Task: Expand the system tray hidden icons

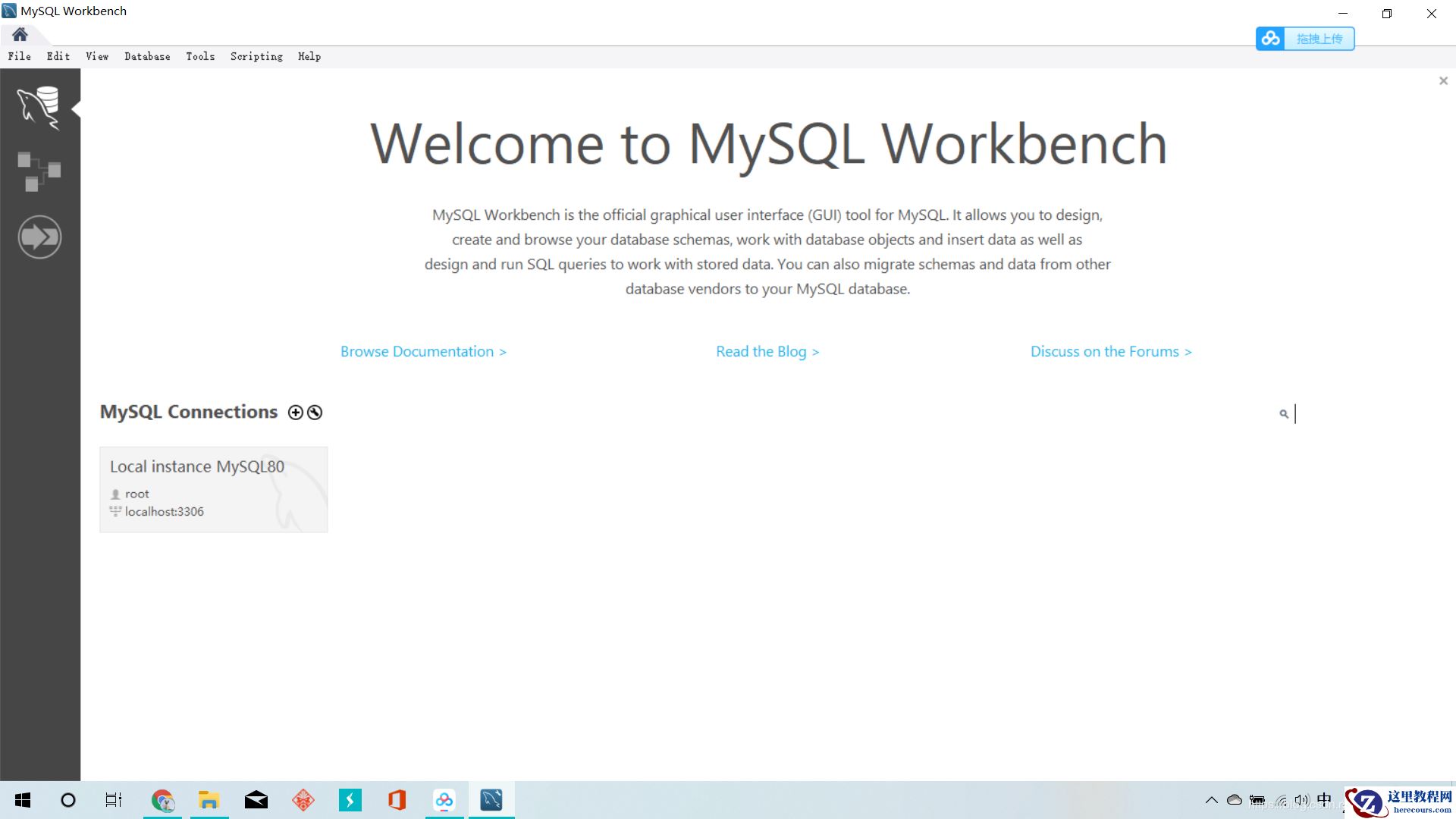Action: pyautogui.click(x=1212, y=800)
